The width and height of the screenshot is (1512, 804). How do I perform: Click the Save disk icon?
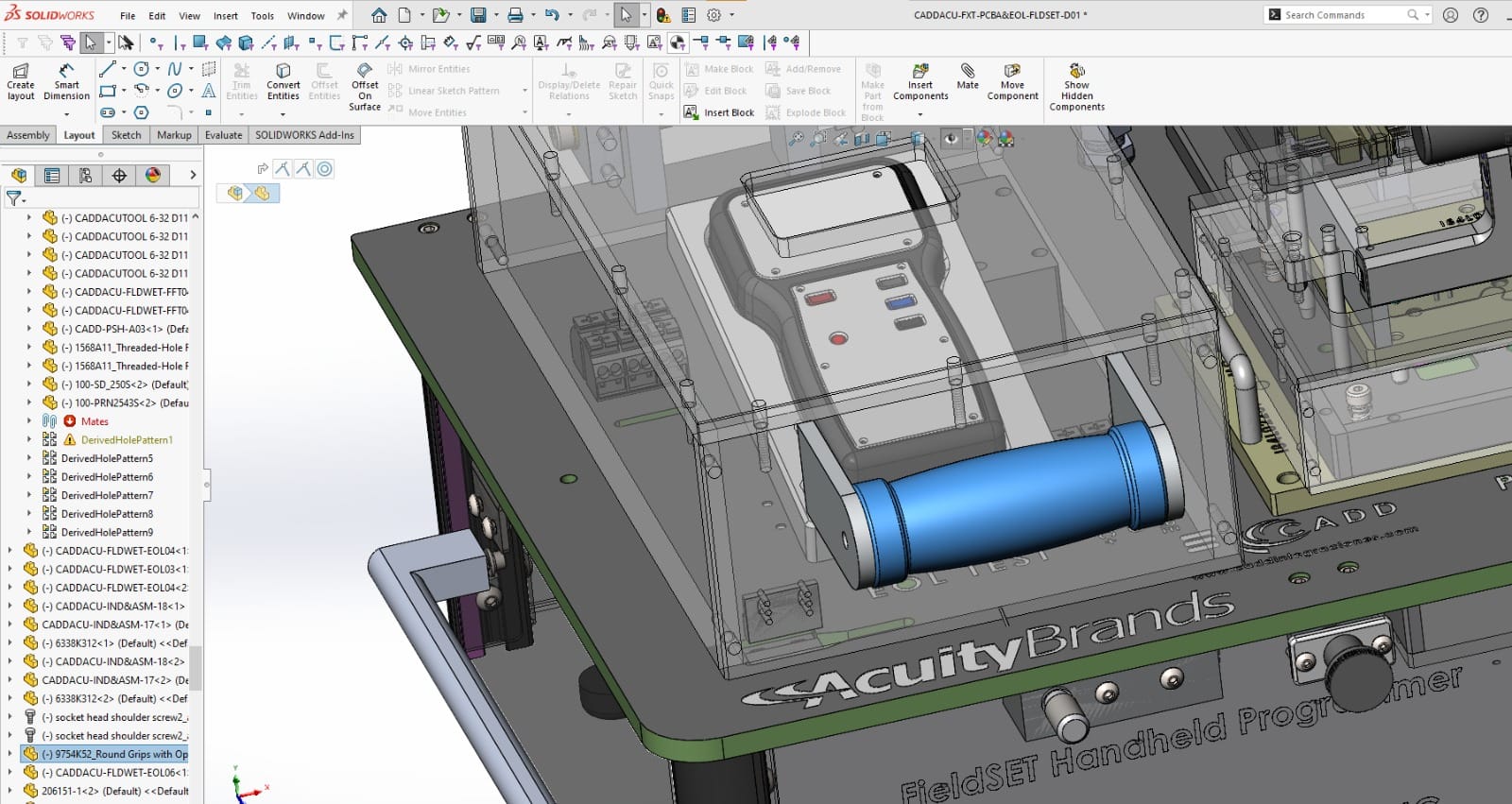478,15
